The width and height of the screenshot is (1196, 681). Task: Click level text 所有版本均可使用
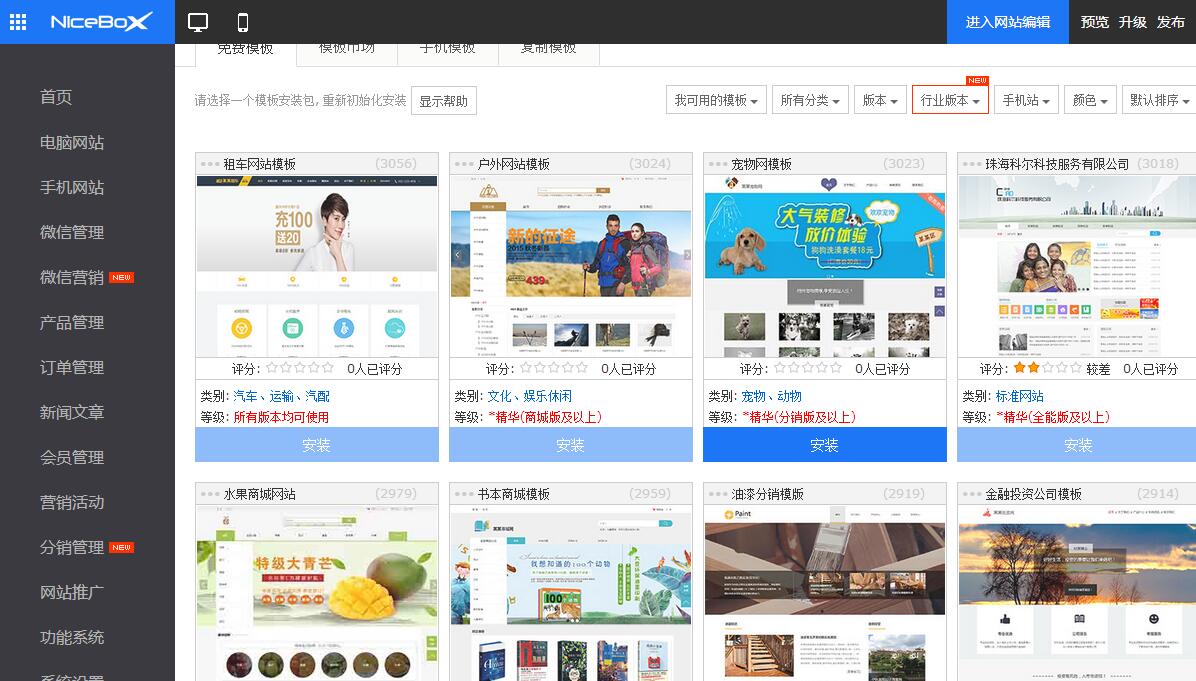[x=281, y=417]
